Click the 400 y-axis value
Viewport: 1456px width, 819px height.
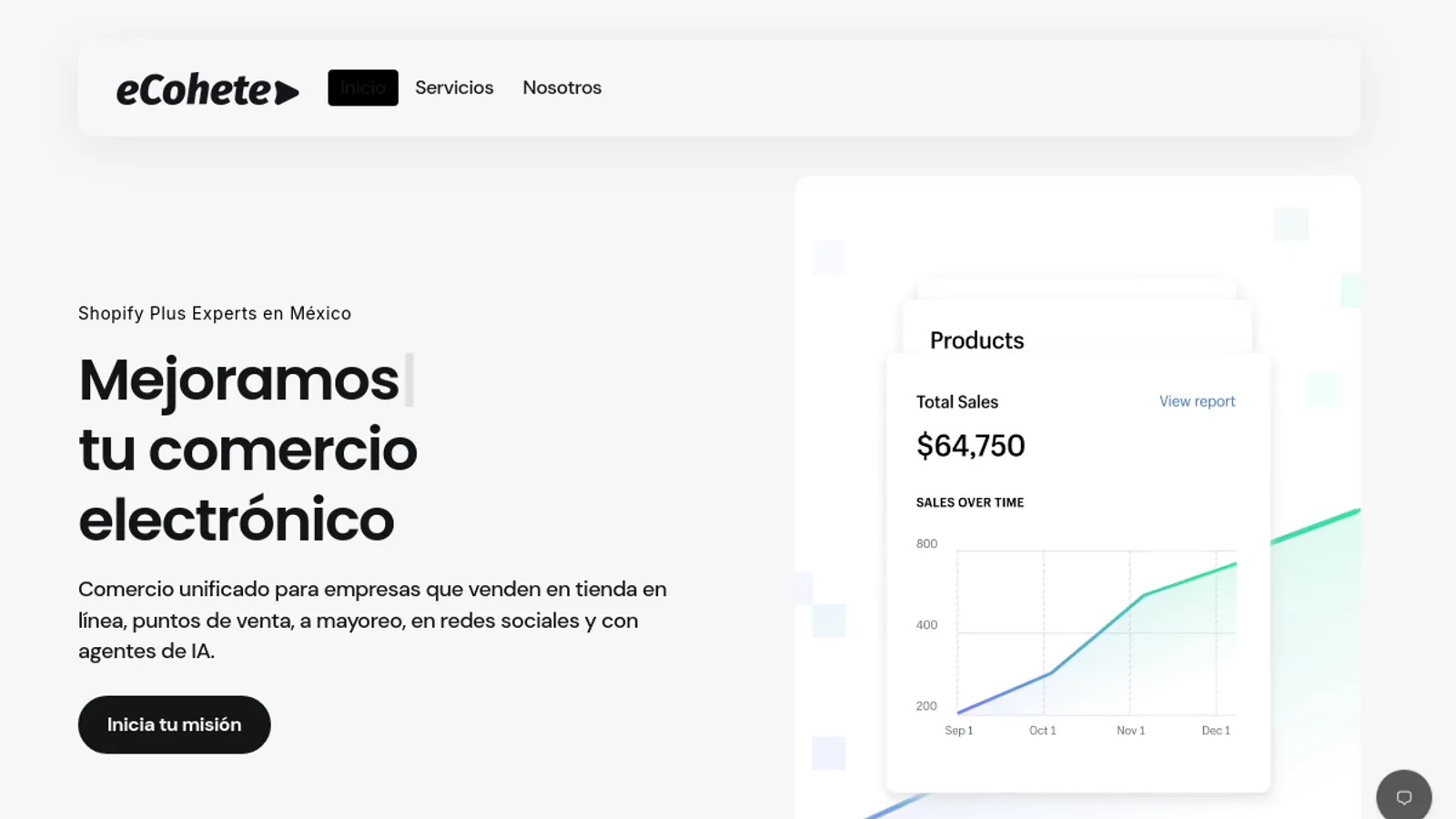tap(926, 625)
